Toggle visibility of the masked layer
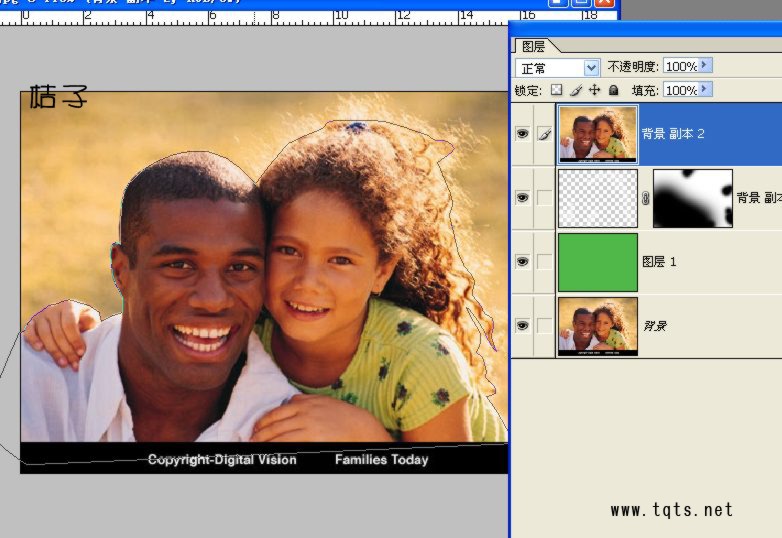Image resolution: width=782 pixels, height=538 pixels. [x=522, y=197]
